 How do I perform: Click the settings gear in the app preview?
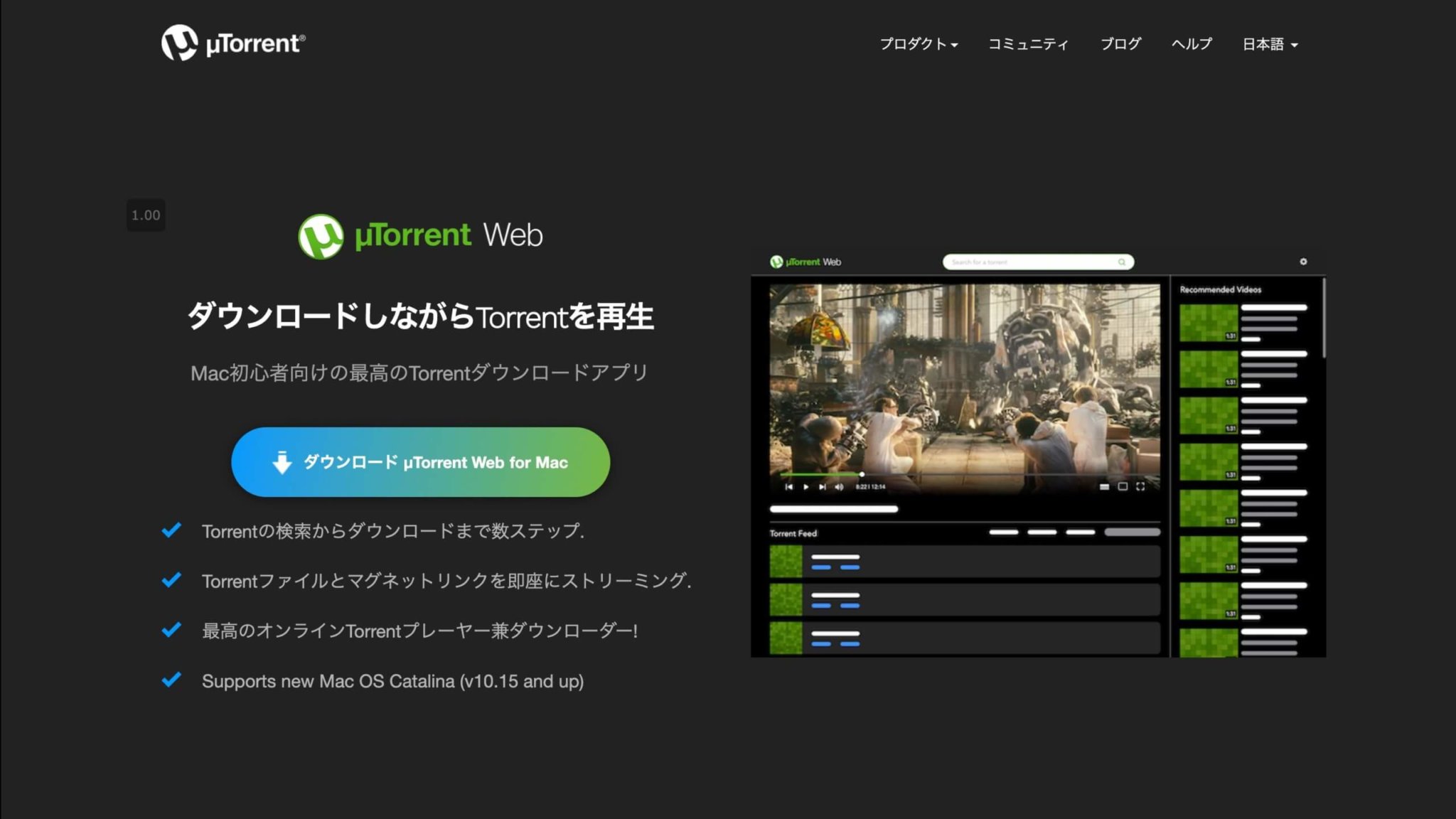click(1303, 262)
